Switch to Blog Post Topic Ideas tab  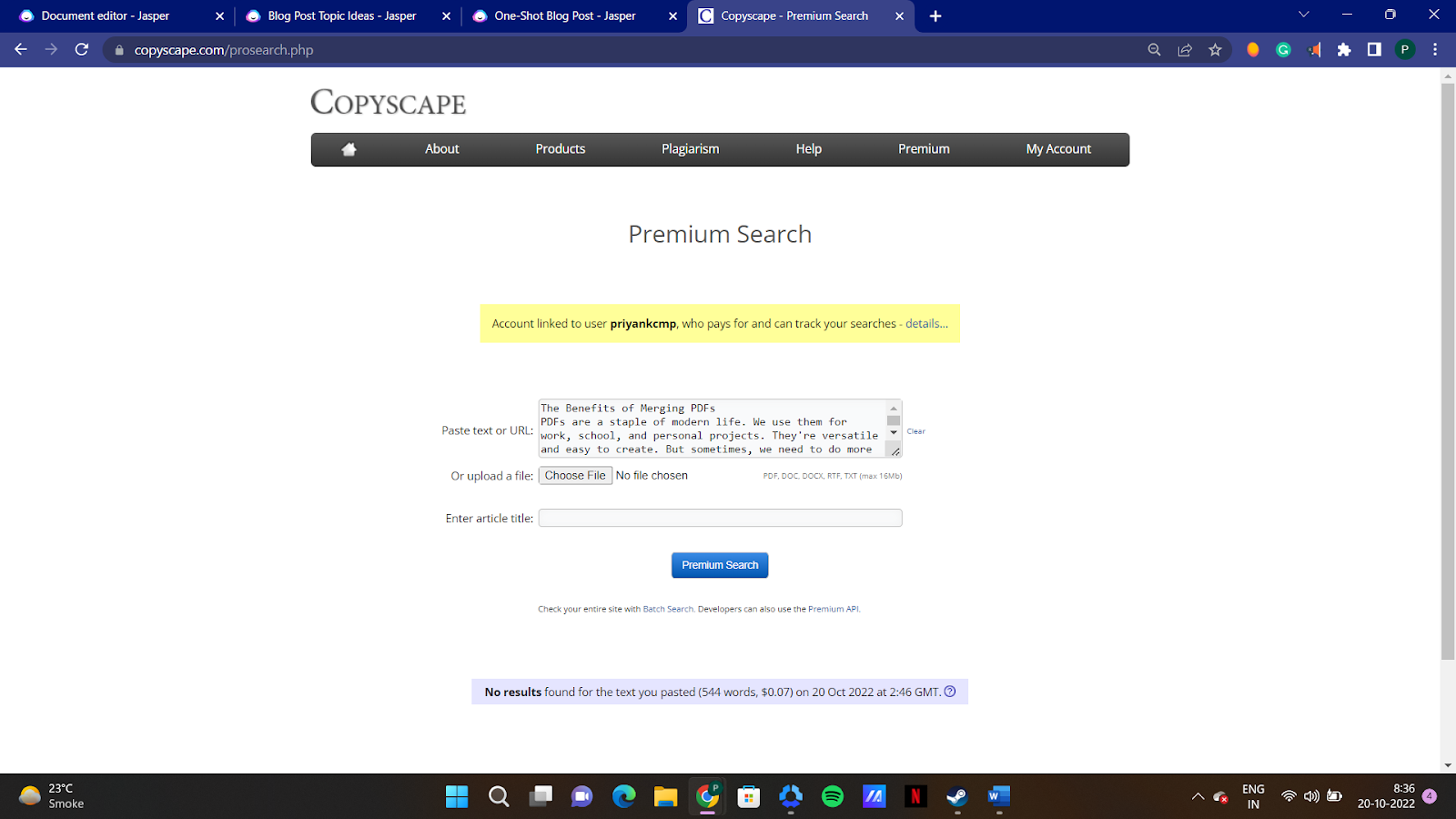pyautogui.click(x=342, y=16)
